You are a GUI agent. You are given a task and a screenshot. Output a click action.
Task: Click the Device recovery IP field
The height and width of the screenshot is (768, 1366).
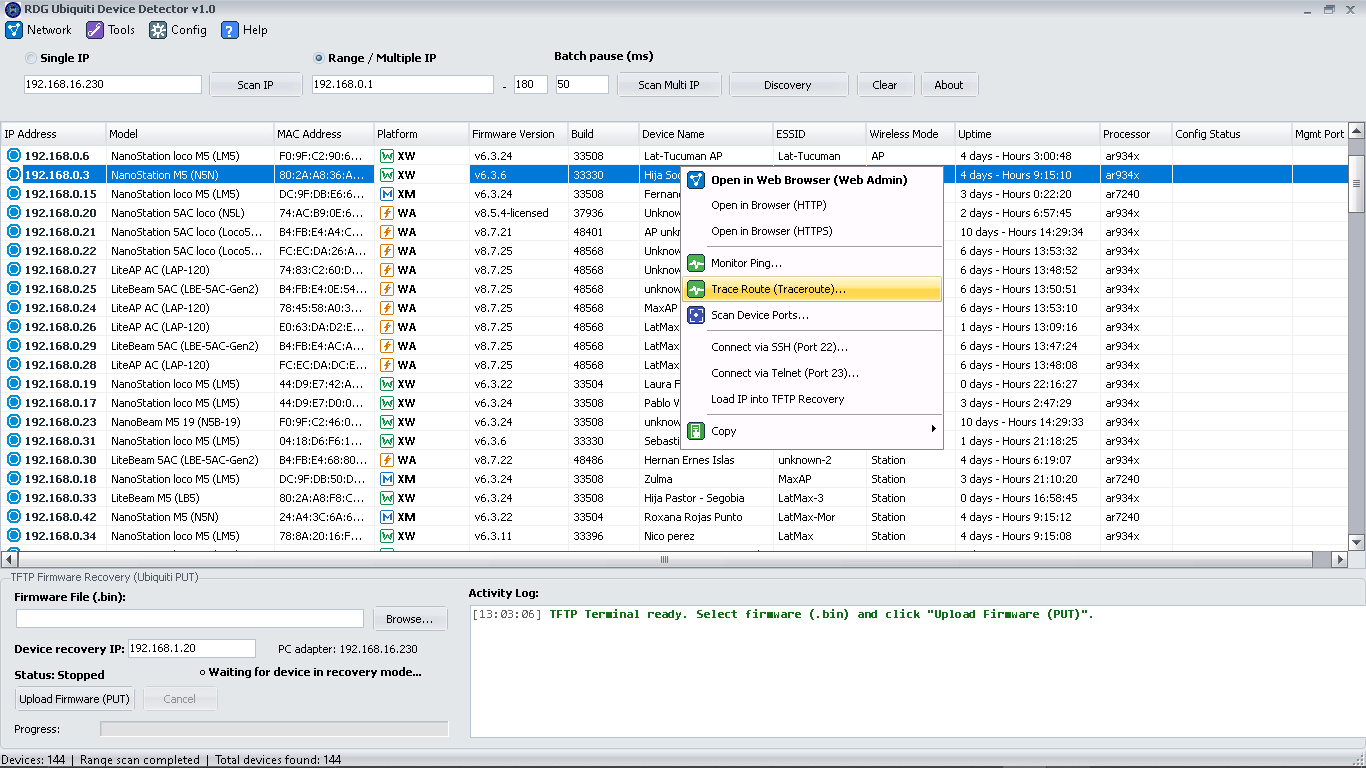pyautogui.click(x=192, y=648)
